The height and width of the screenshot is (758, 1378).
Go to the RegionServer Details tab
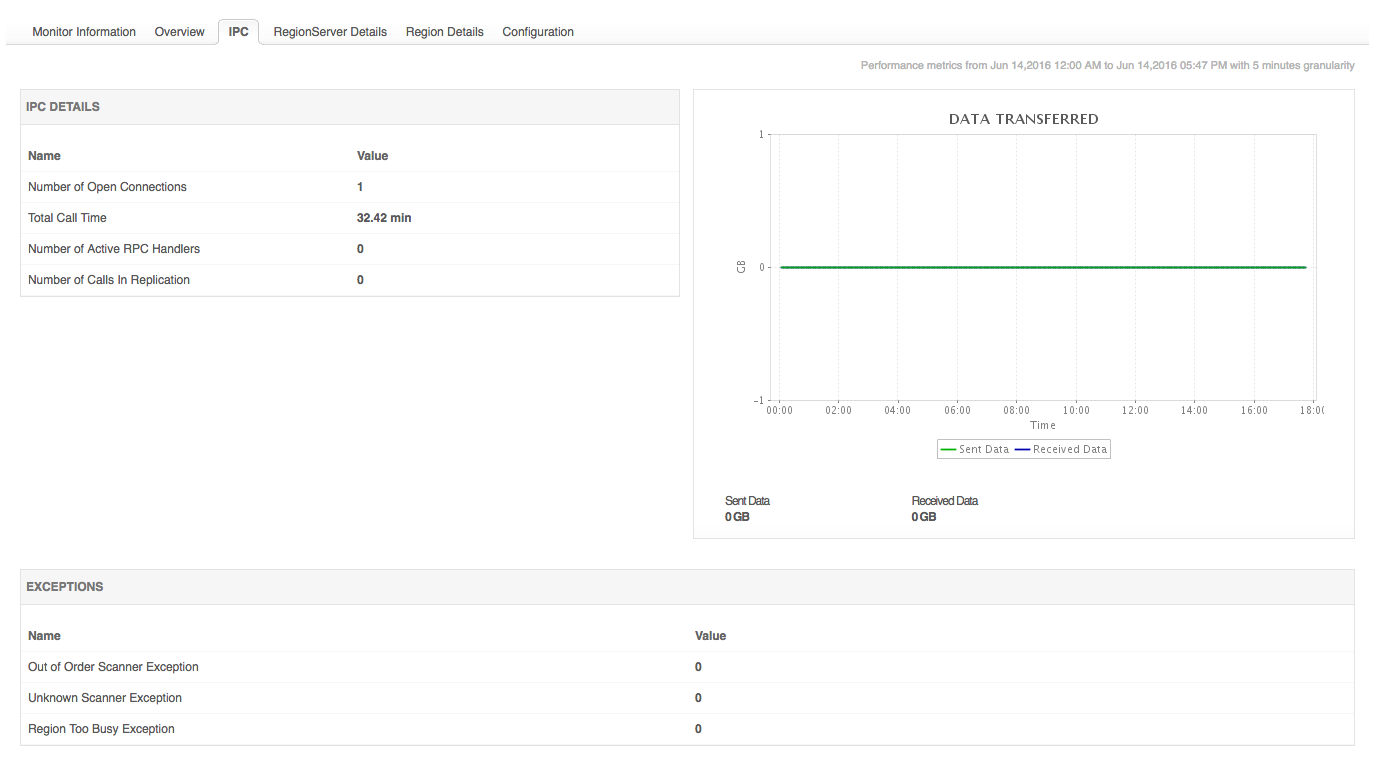point(330,32)
